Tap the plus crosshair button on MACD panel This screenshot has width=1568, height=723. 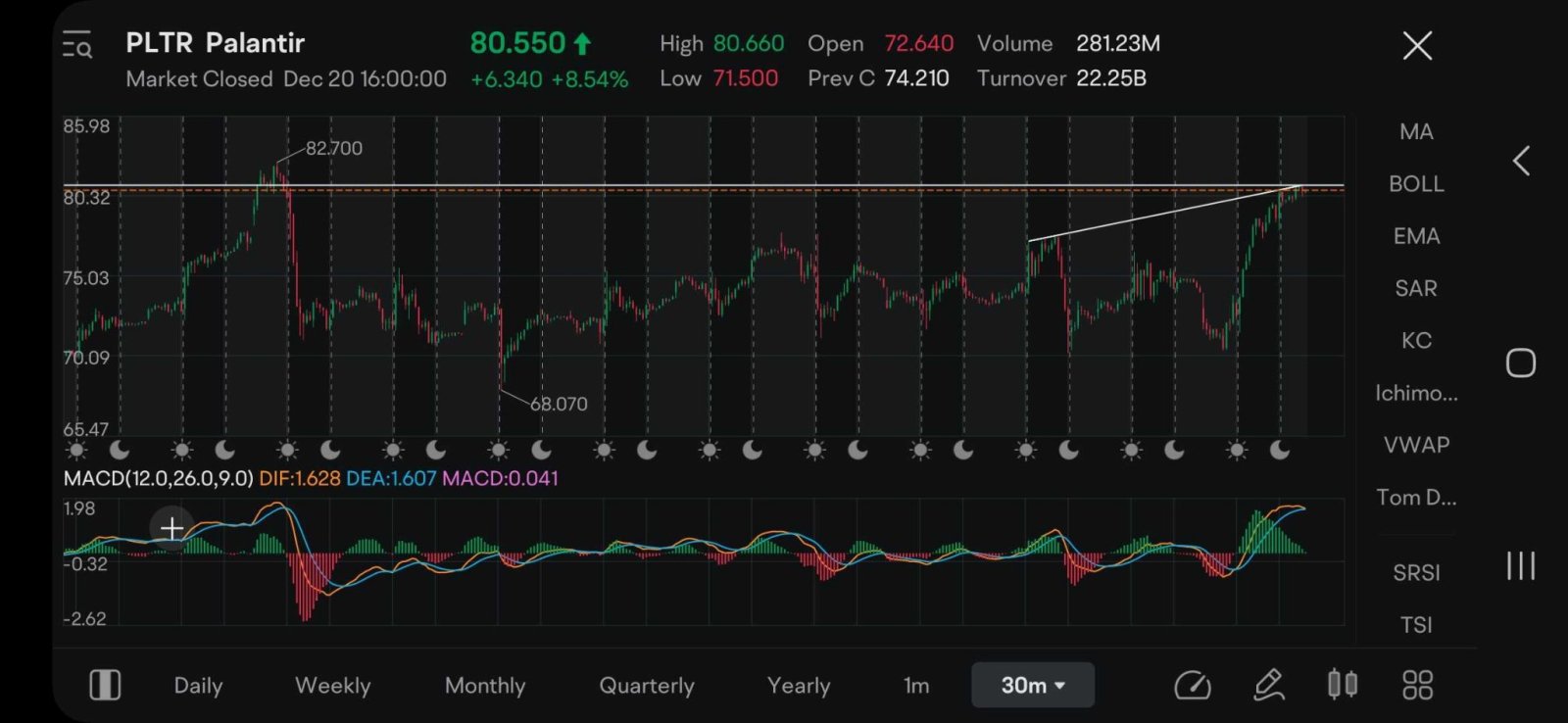pyautogui.click(x=171, y=528)
